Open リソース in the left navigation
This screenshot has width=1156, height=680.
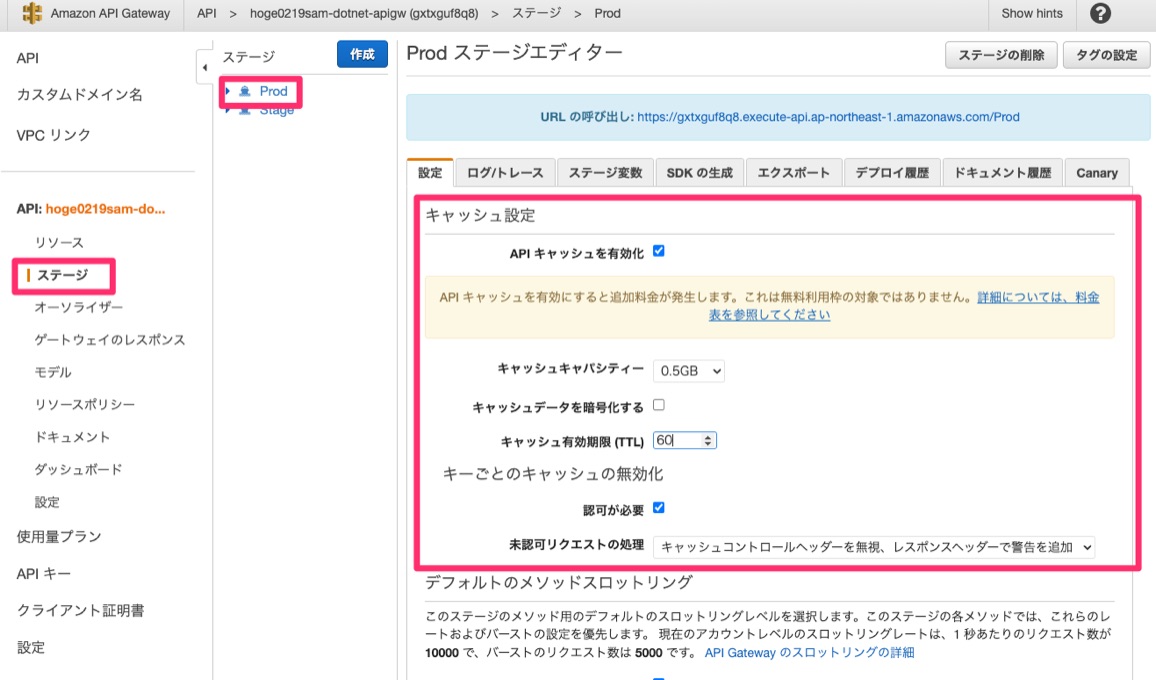[59, 243]
